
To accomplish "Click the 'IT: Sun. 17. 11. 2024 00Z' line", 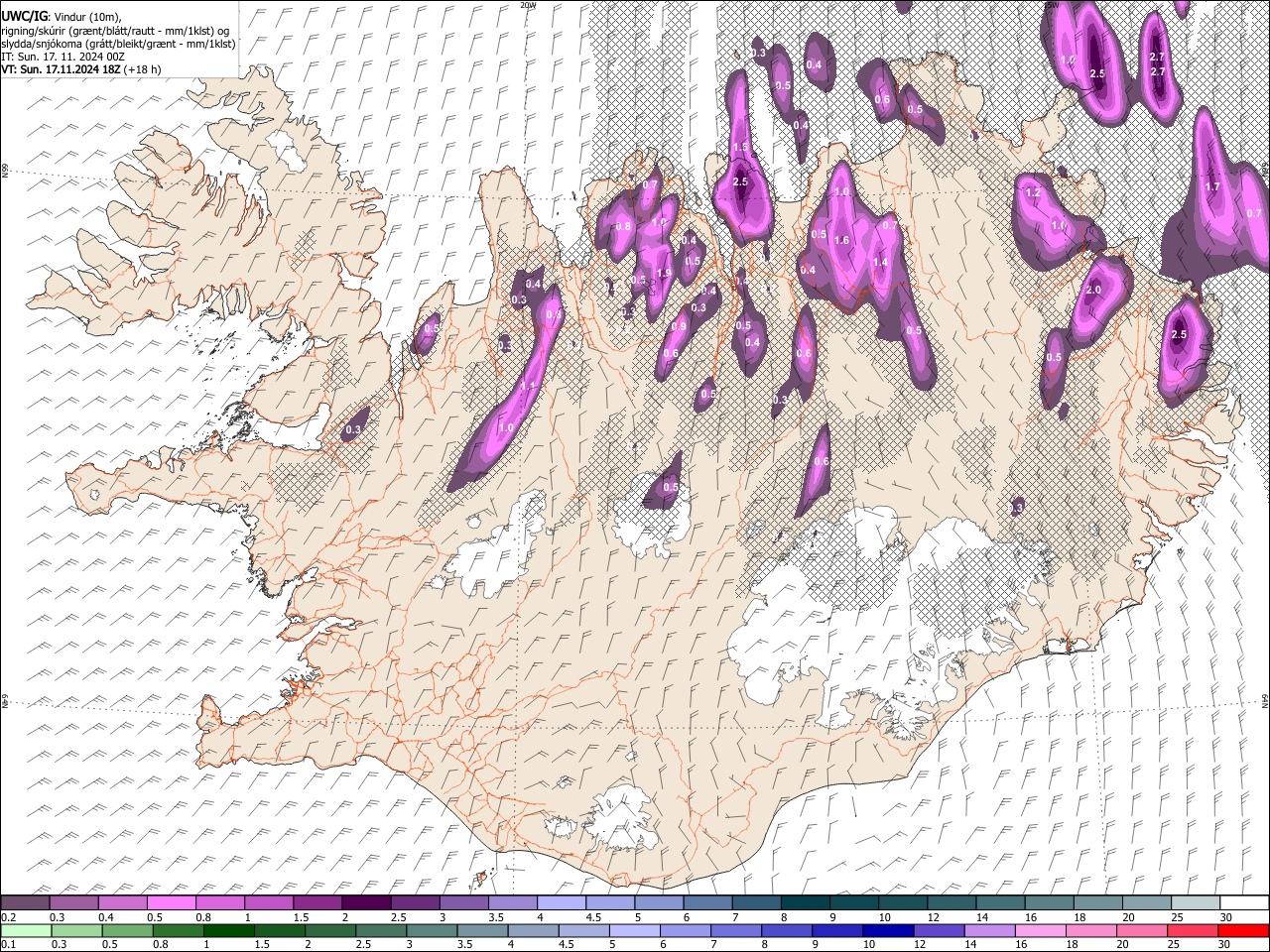I will click(63, 57).
